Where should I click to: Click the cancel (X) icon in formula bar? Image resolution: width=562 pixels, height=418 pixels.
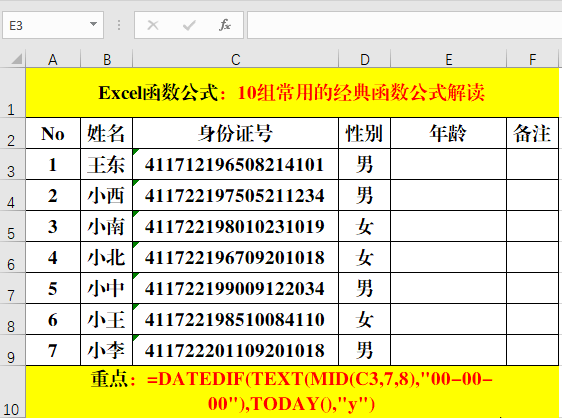(x=153, y=25)
